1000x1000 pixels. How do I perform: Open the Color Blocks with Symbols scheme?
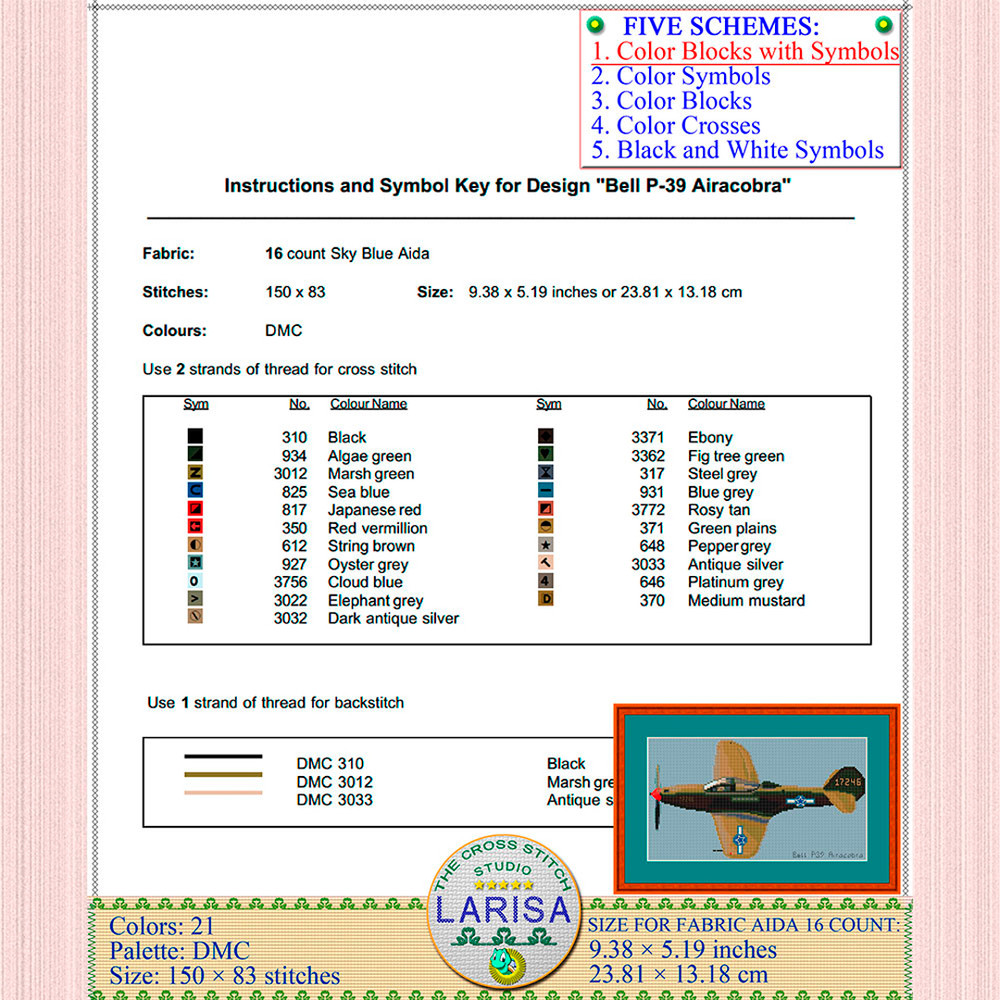pos(744,51)
